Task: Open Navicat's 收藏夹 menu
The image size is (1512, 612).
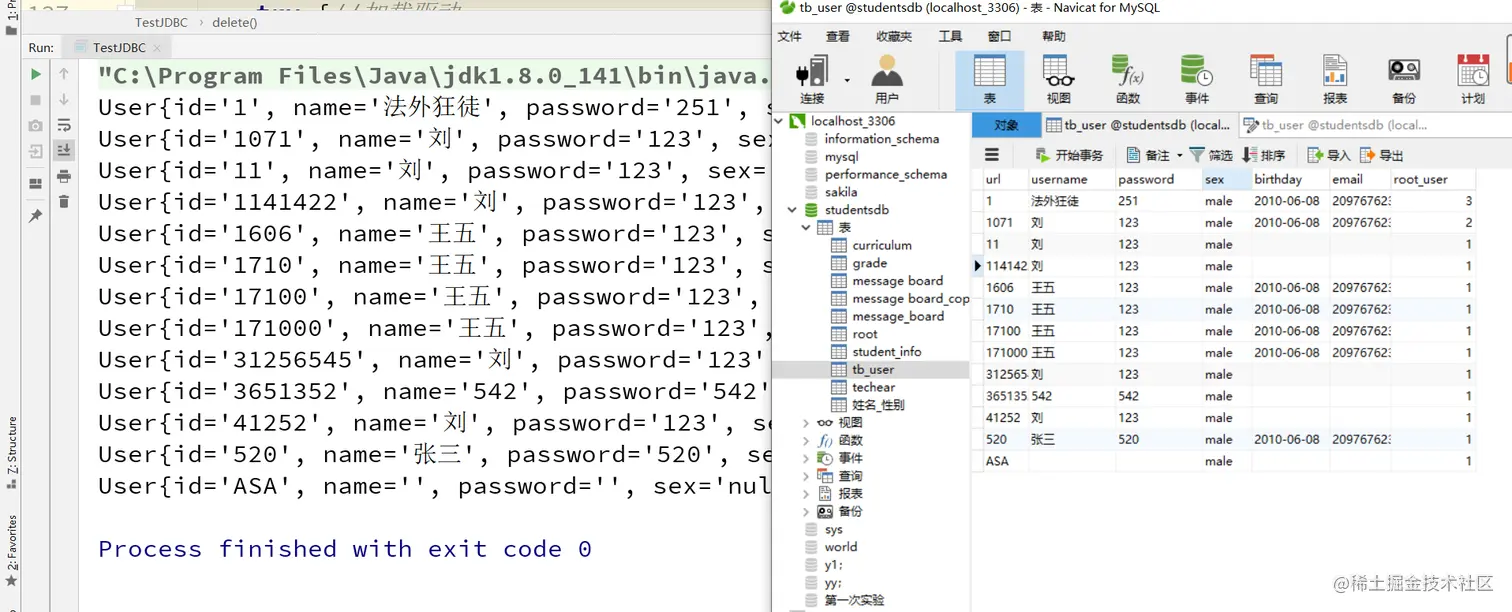Action: coord(894,36)
